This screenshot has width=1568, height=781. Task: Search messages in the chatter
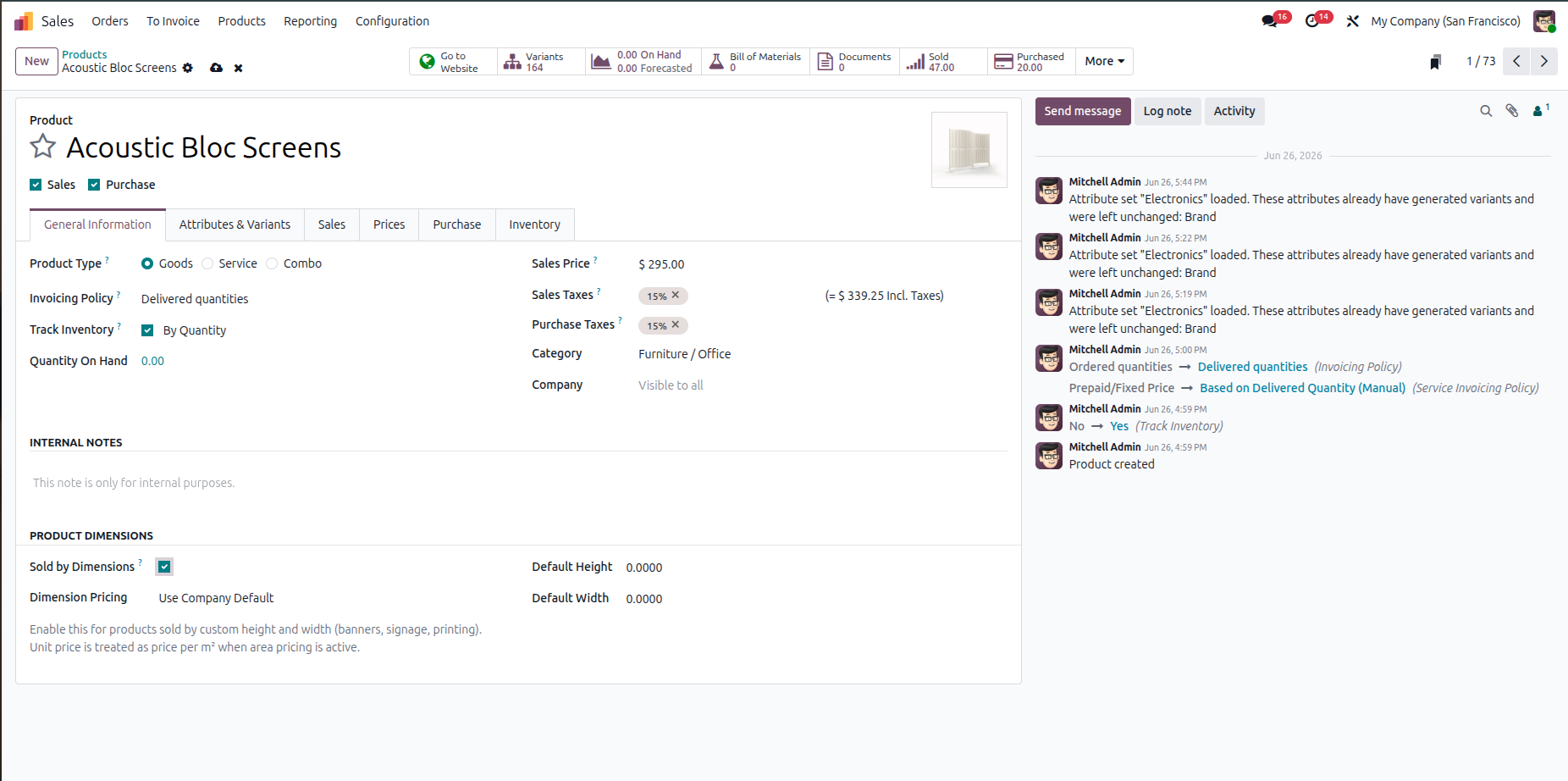point(1486,111)
